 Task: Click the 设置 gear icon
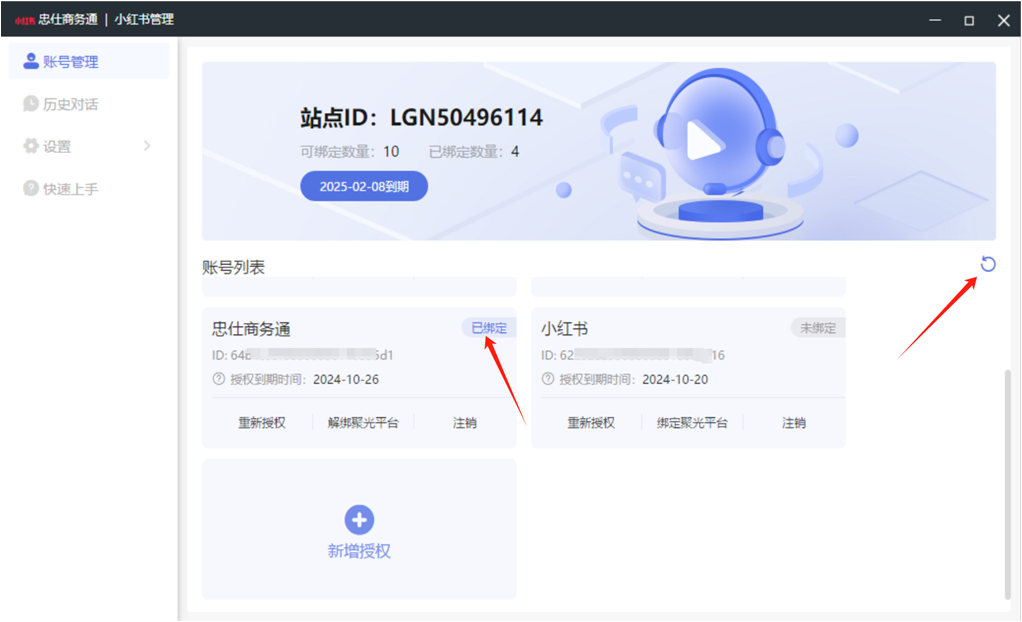pyautogui.click(x=31, y=146)
